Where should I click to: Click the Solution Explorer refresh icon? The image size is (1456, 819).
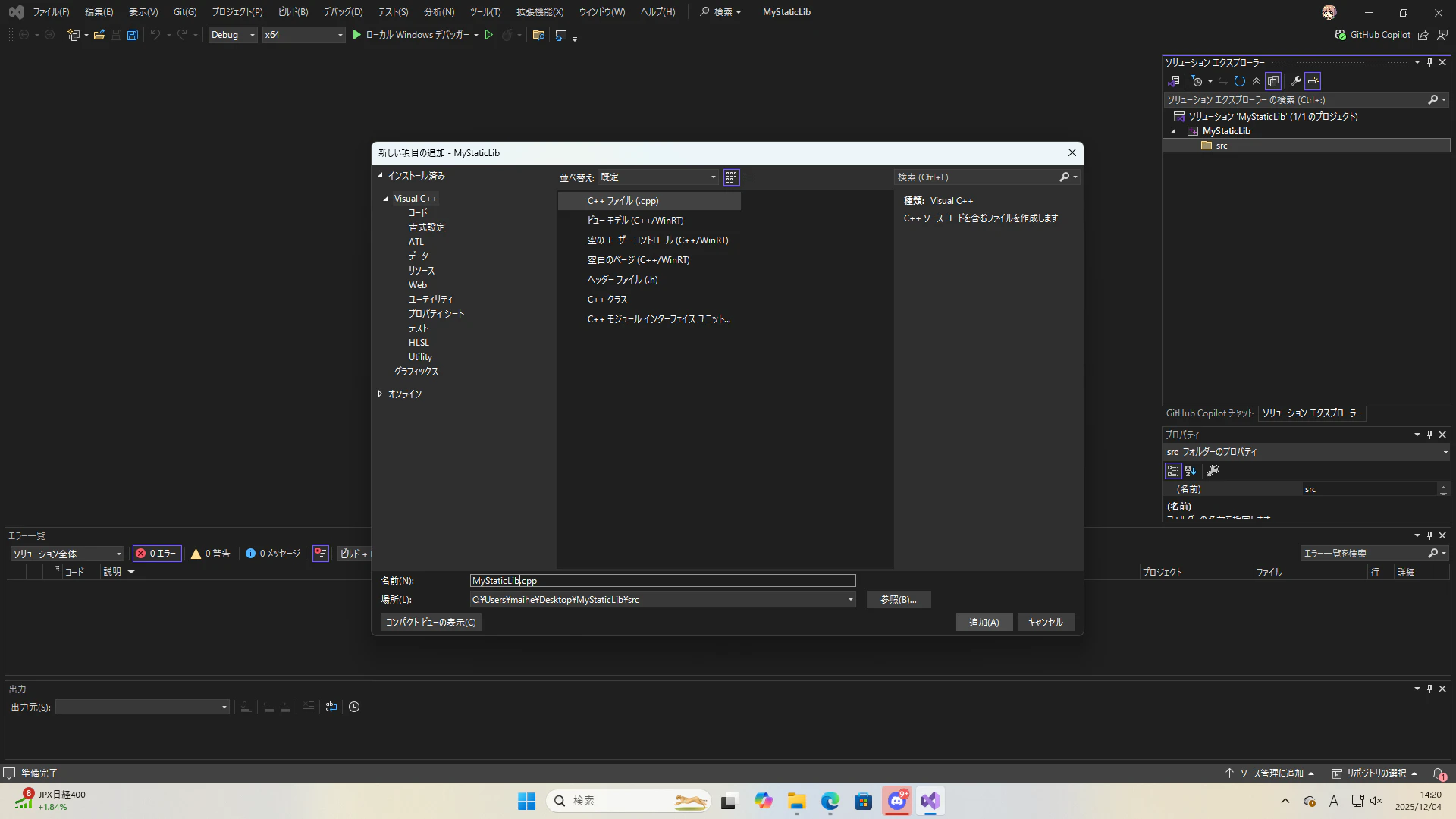click(x=1240, y=81)
